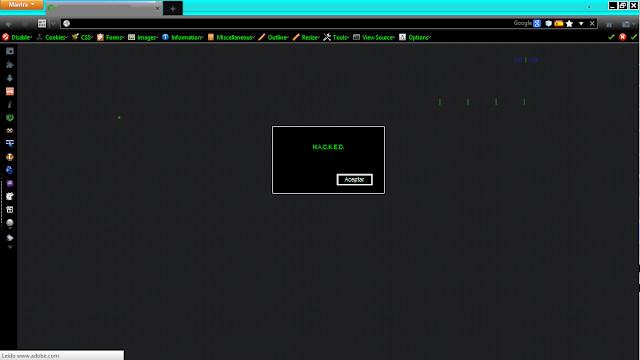
Task: Open downloads with the down-arrow sidebar icon
Action: coord(10,78)
